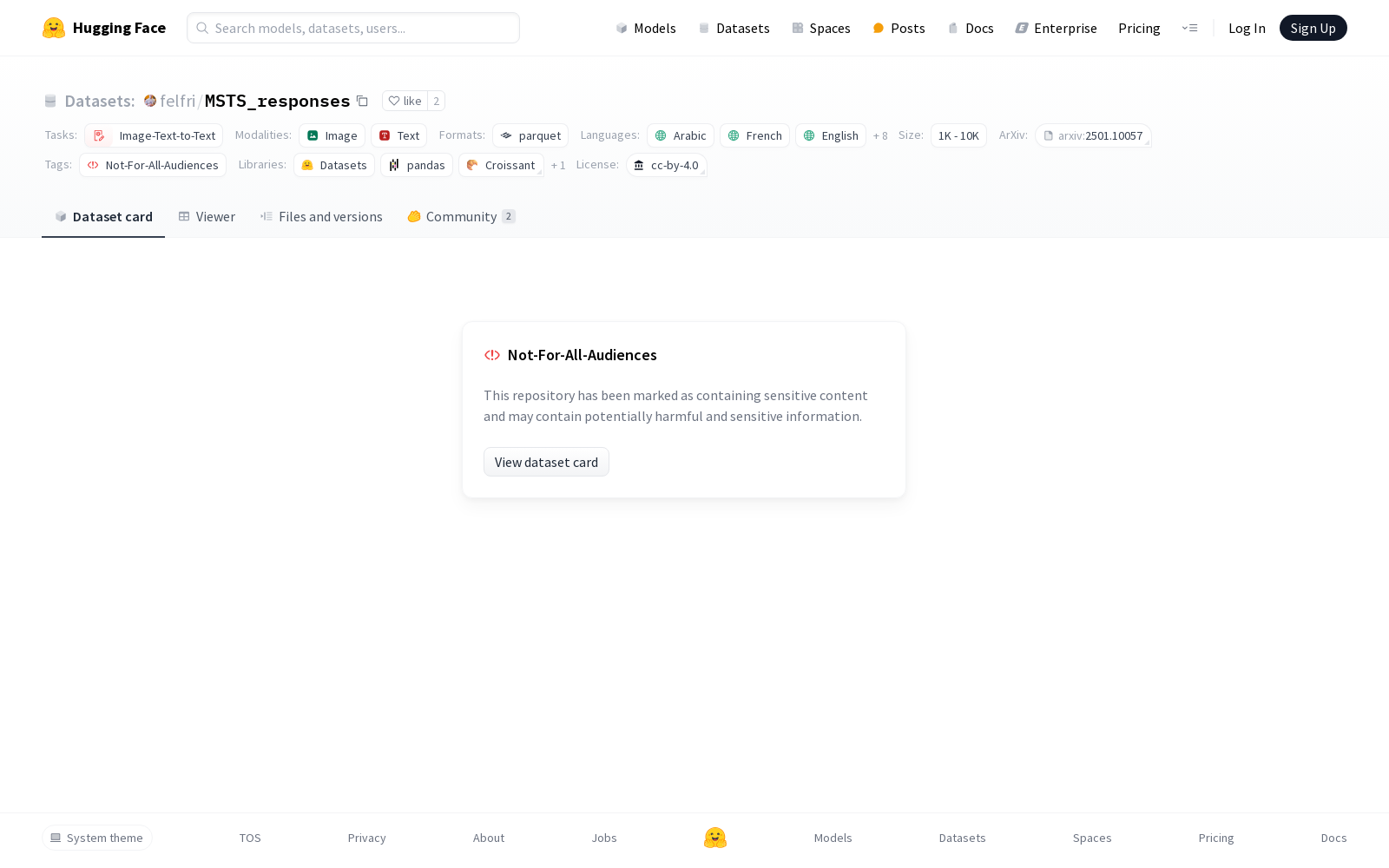Choose the Arabic language tag

coord(681,135)
